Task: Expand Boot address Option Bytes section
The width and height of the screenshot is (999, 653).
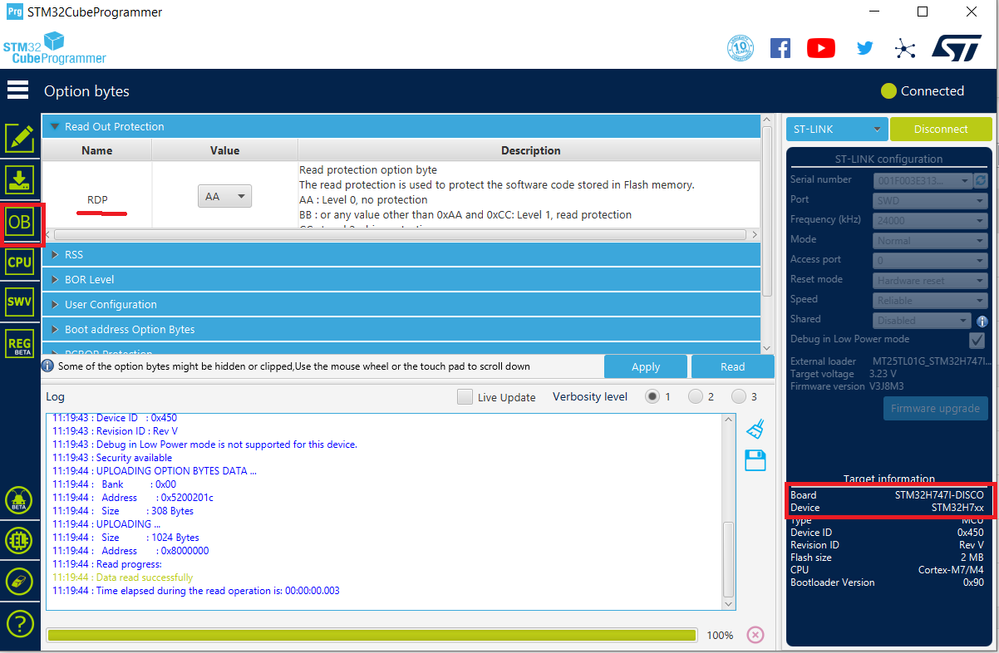Action: 401,329
